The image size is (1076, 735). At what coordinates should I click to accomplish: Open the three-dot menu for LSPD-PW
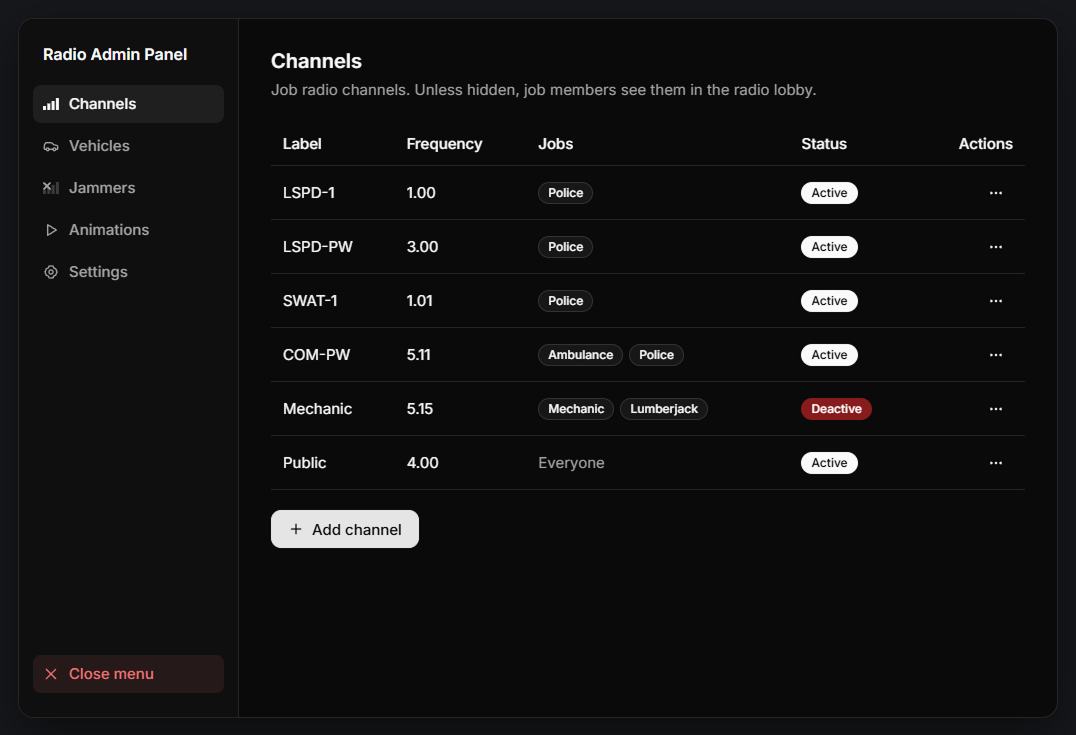996,247
